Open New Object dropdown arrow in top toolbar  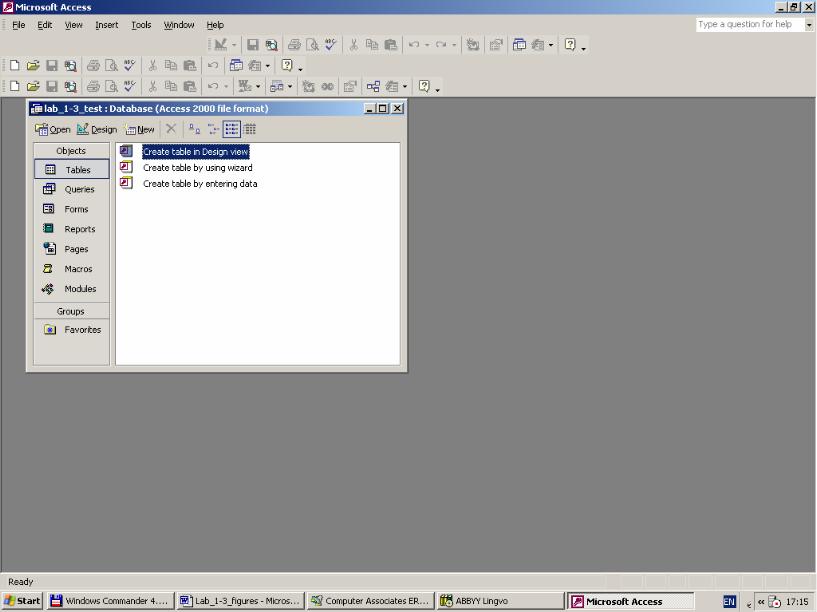pos(551,45)
